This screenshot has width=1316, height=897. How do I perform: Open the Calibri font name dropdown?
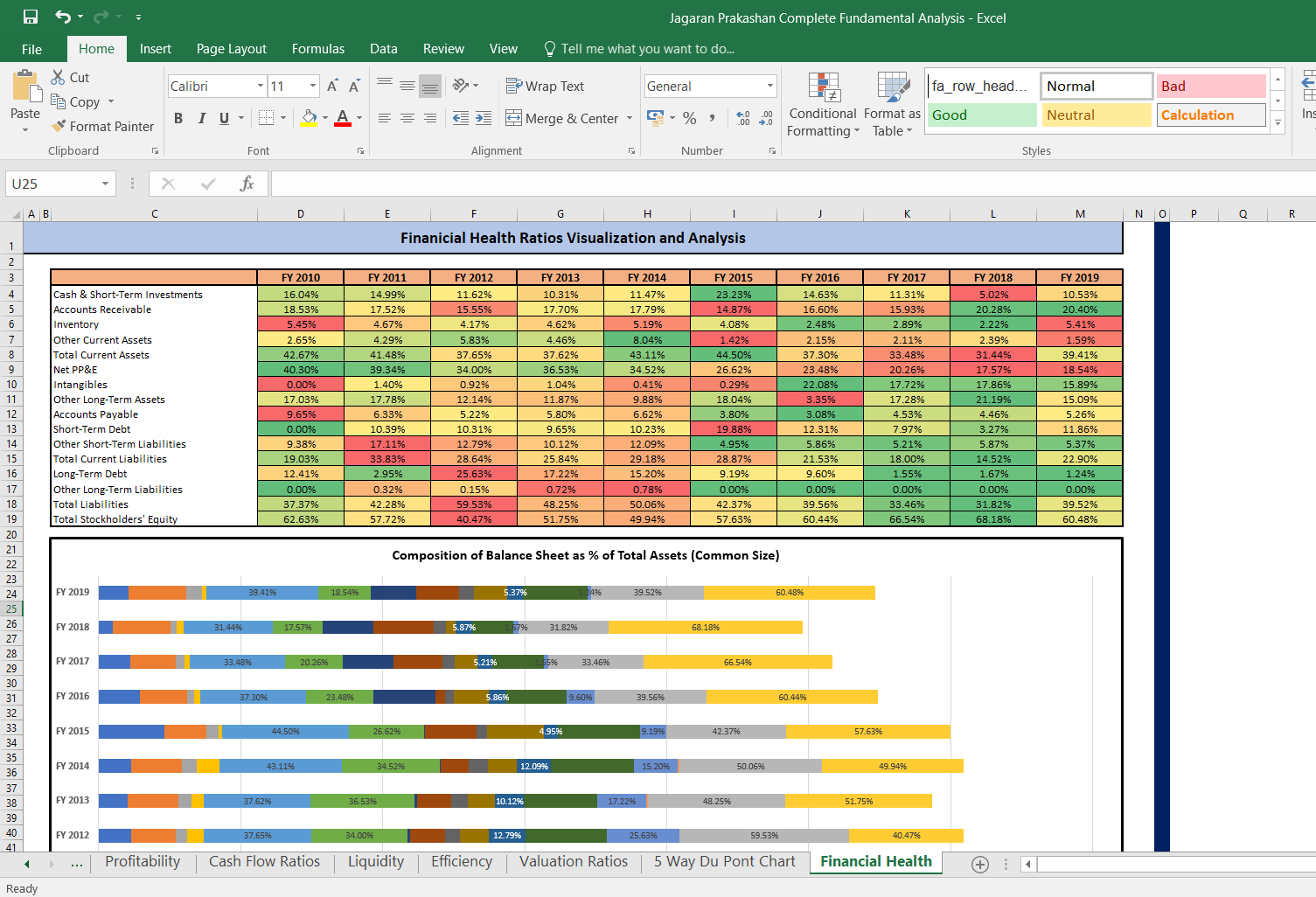coord(261,86)
